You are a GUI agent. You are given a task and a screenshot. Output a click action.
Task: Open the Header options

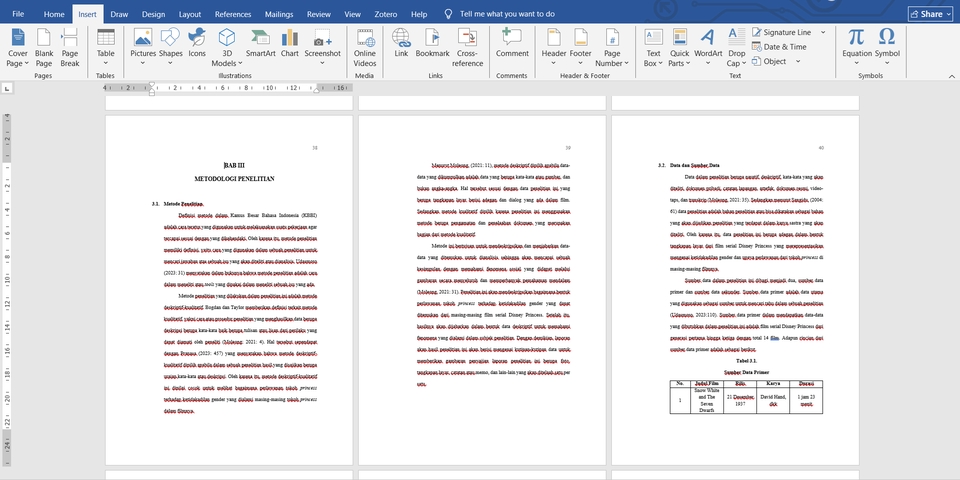[x=553, y=48]
